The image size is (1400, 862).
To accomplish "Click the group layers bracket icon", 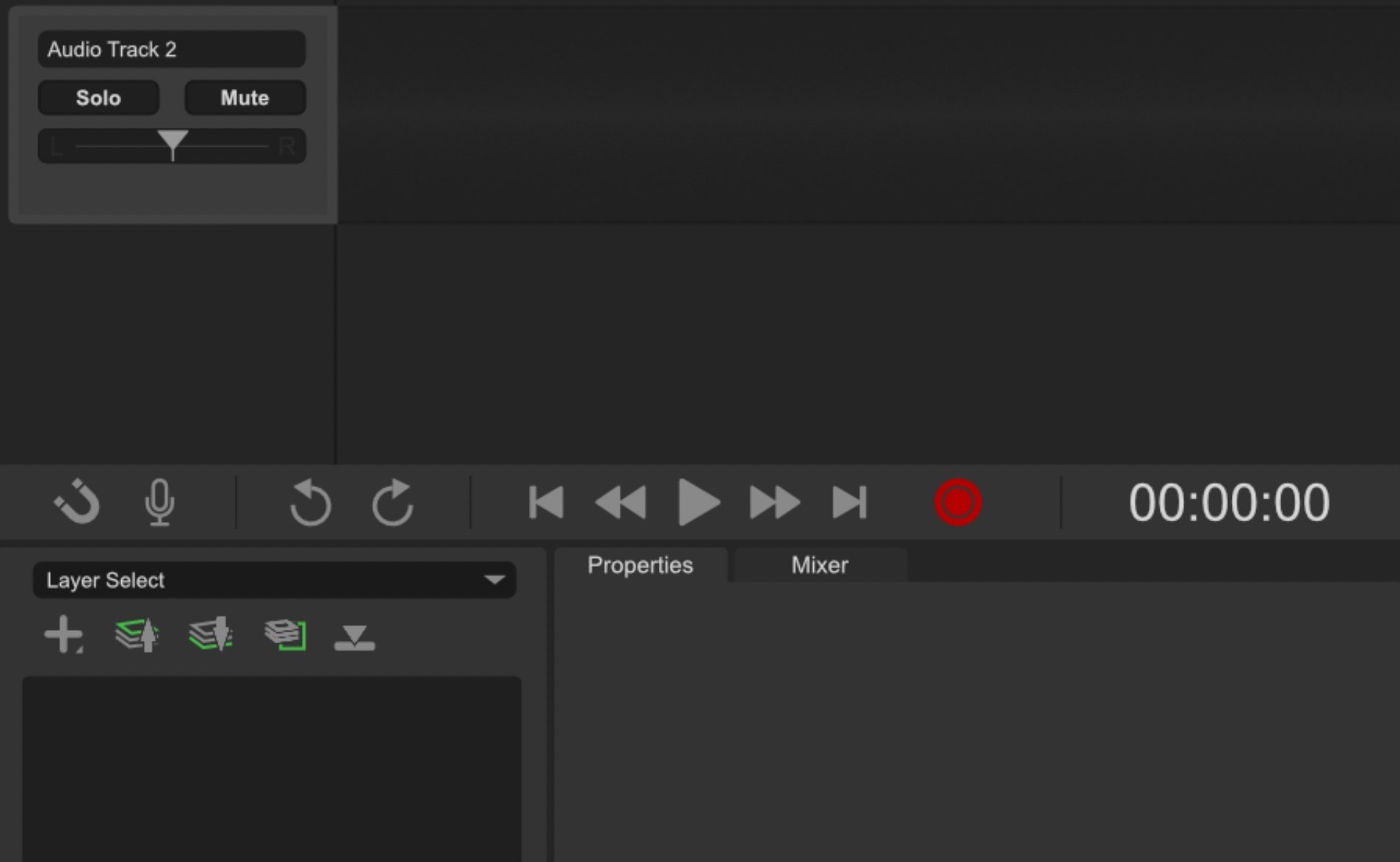I will [285, 634].
